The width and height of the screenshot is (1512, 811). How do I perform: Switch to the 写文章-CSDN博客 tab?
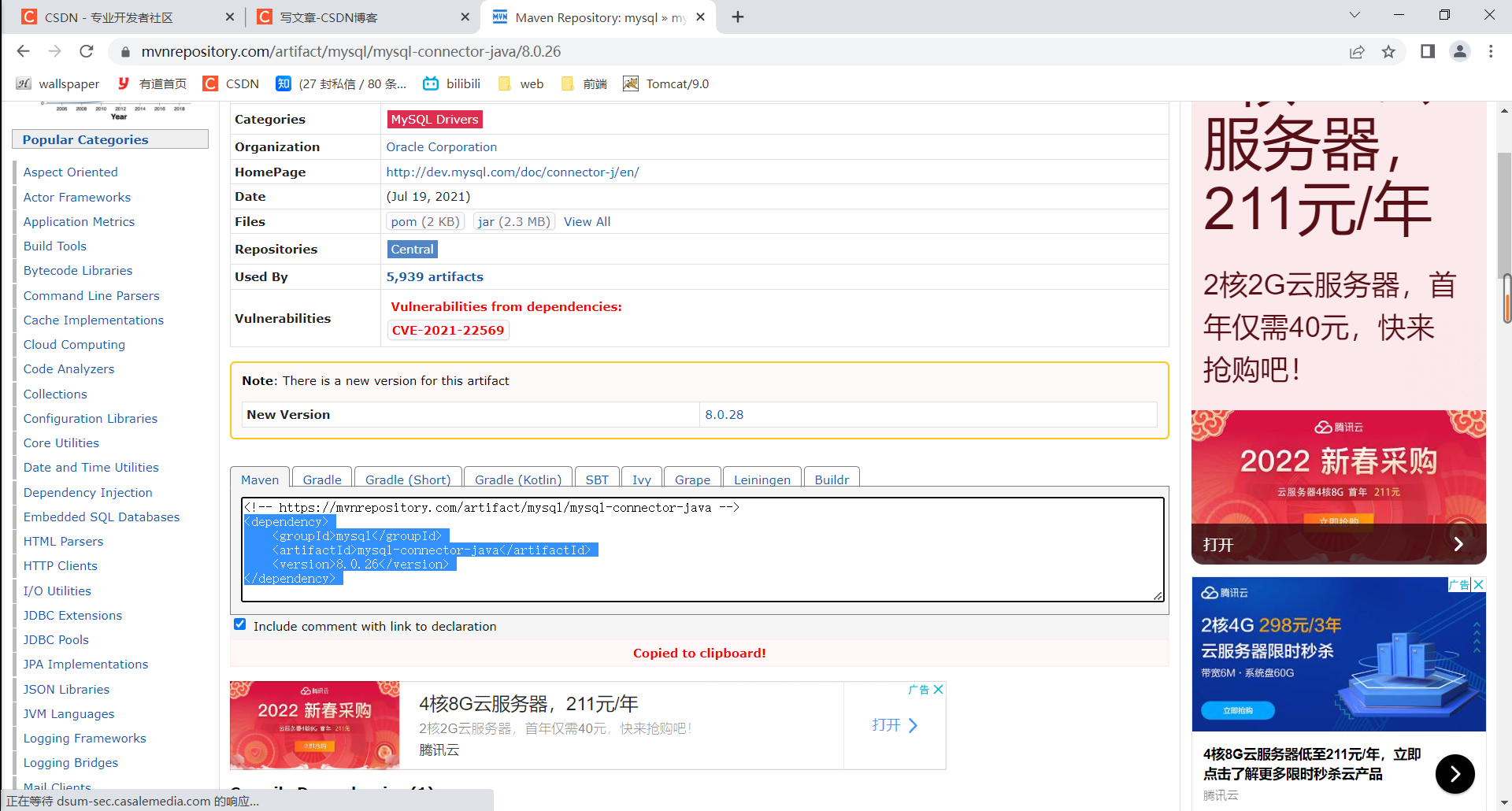click(x=362, y=17)
